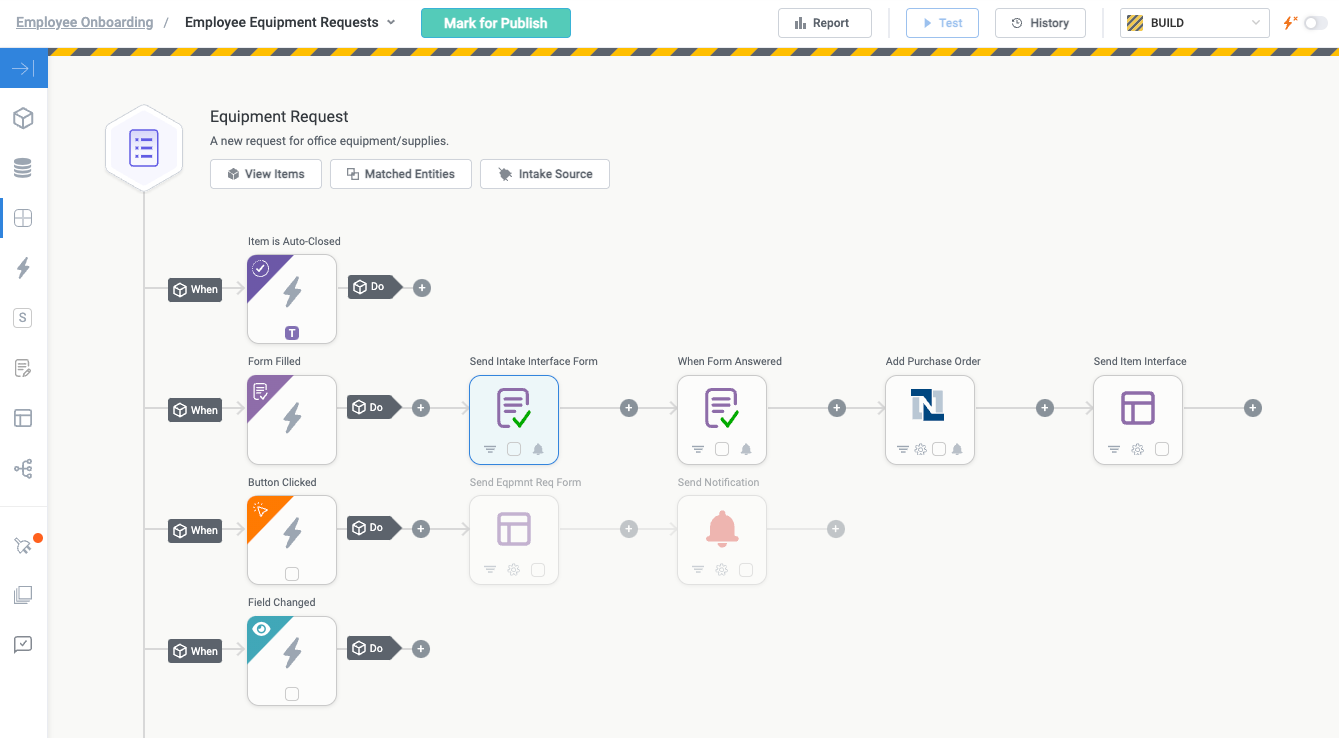Click the bell icon on Send Intake Interface Form

(538, 449)
